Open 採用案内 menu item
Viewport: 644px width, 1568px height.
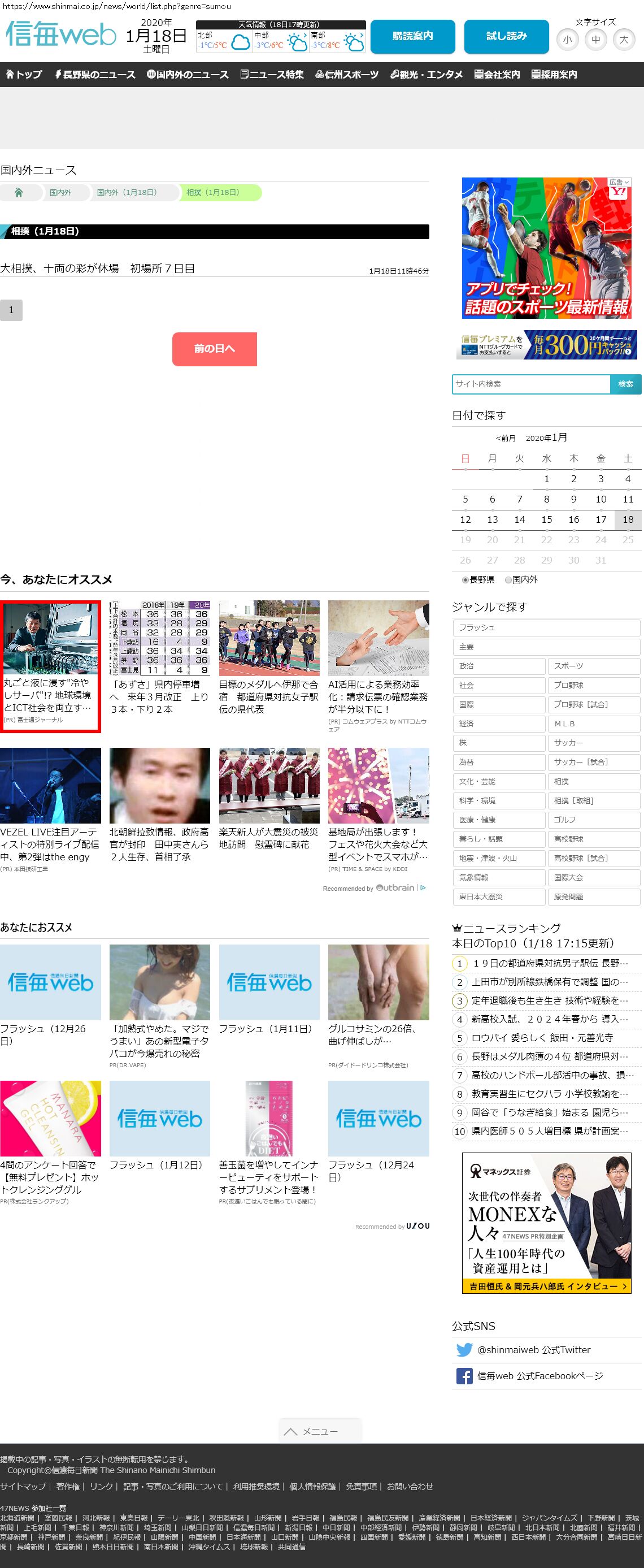point(554,74)
